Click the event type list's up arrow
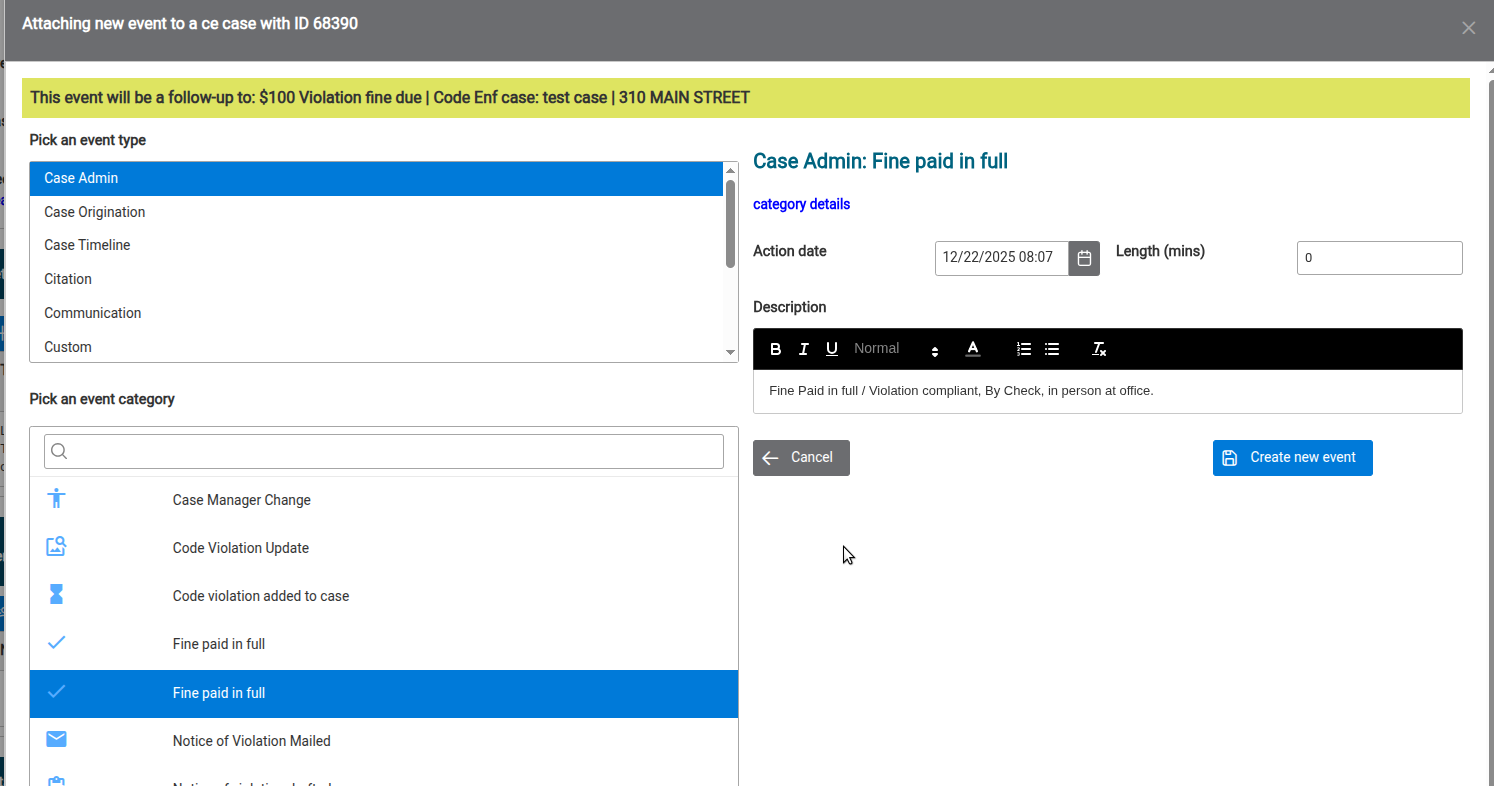 click(731, 171)
